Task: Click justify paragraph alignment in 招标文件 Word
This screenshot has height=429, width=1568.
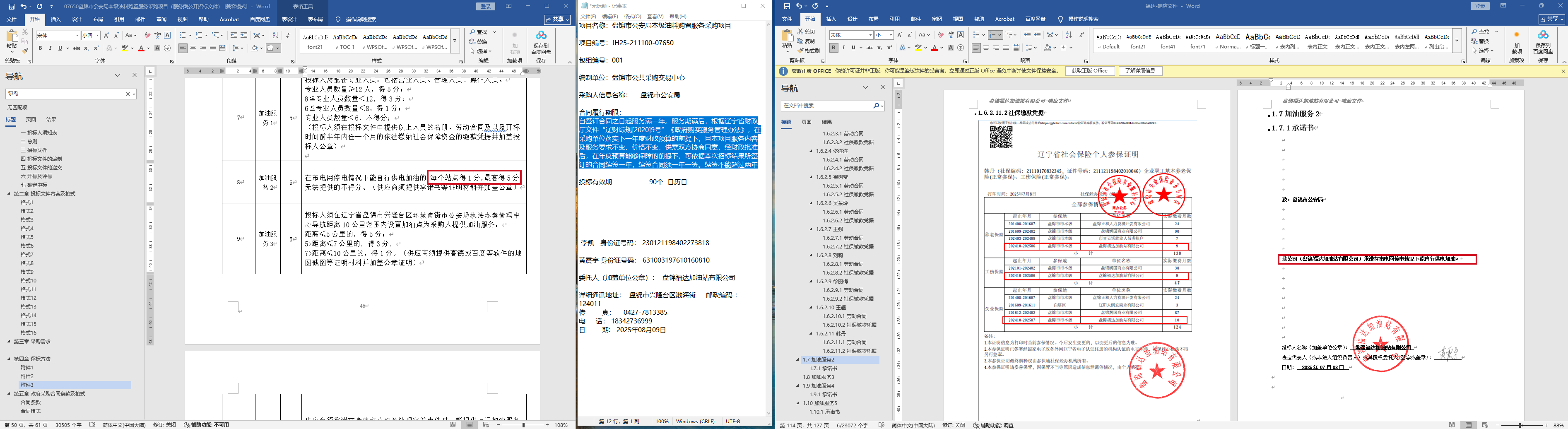Action: [x=212, y=48]
